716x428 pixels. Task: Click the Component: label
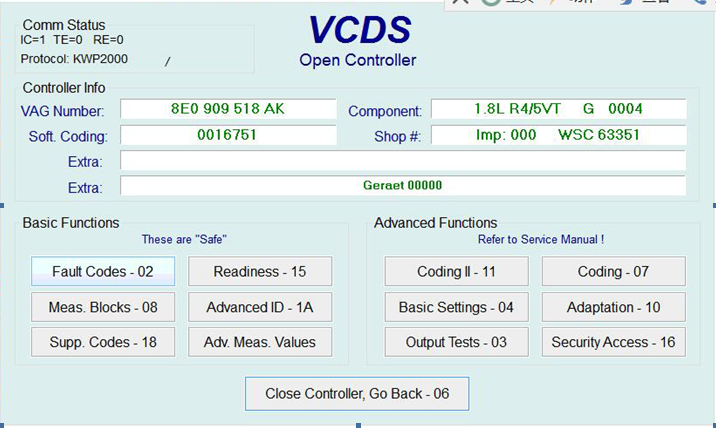pyautogui.click(x=385, y=111)
